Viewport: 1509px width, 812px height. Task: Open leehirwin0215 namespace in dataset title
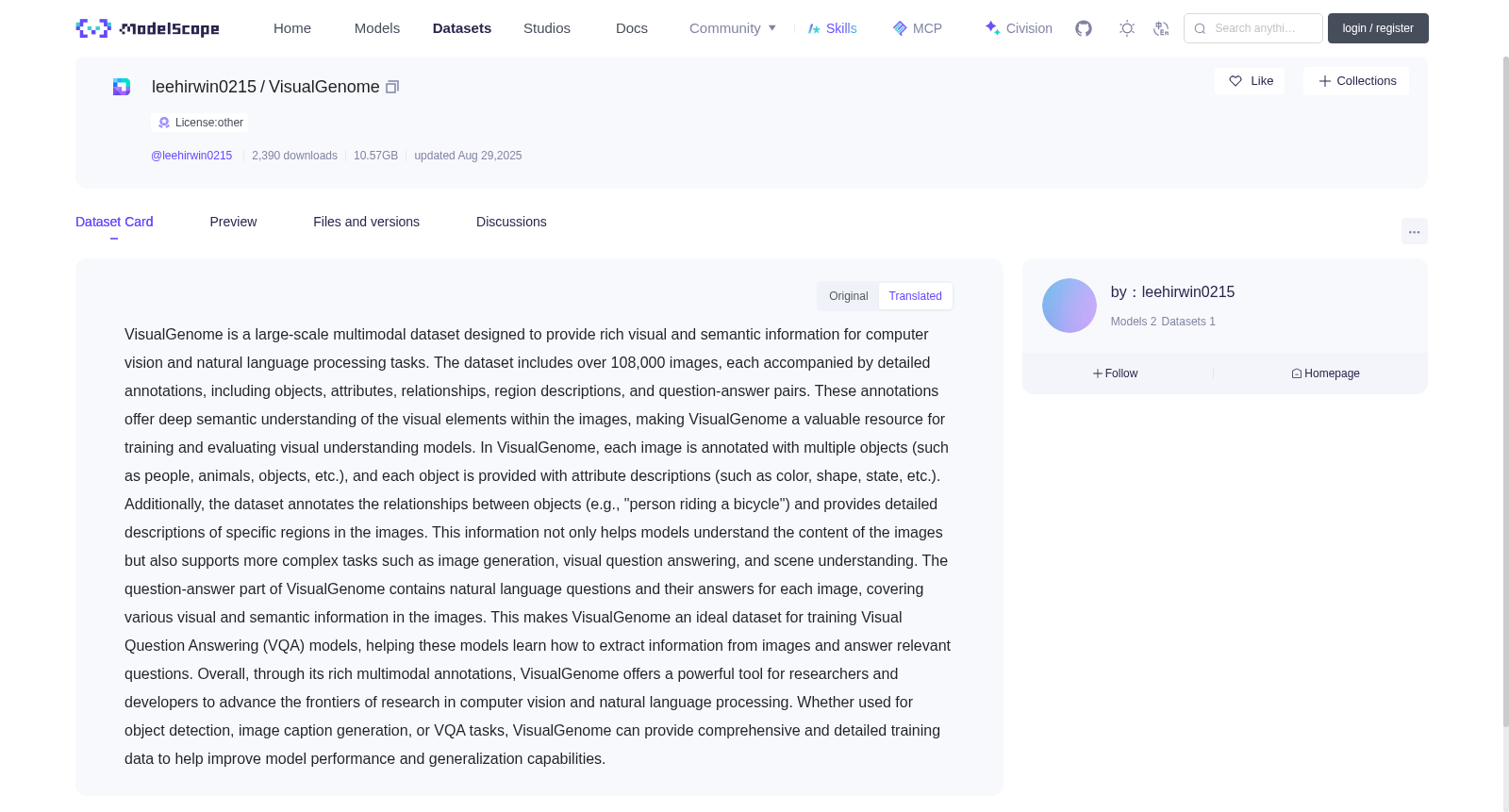[204, 87]
